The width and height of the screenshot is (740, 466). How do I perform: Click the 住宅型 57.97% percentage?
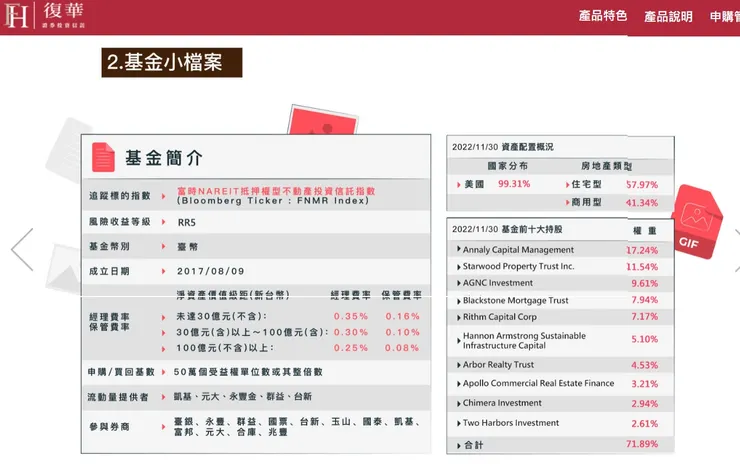[642, 185]
